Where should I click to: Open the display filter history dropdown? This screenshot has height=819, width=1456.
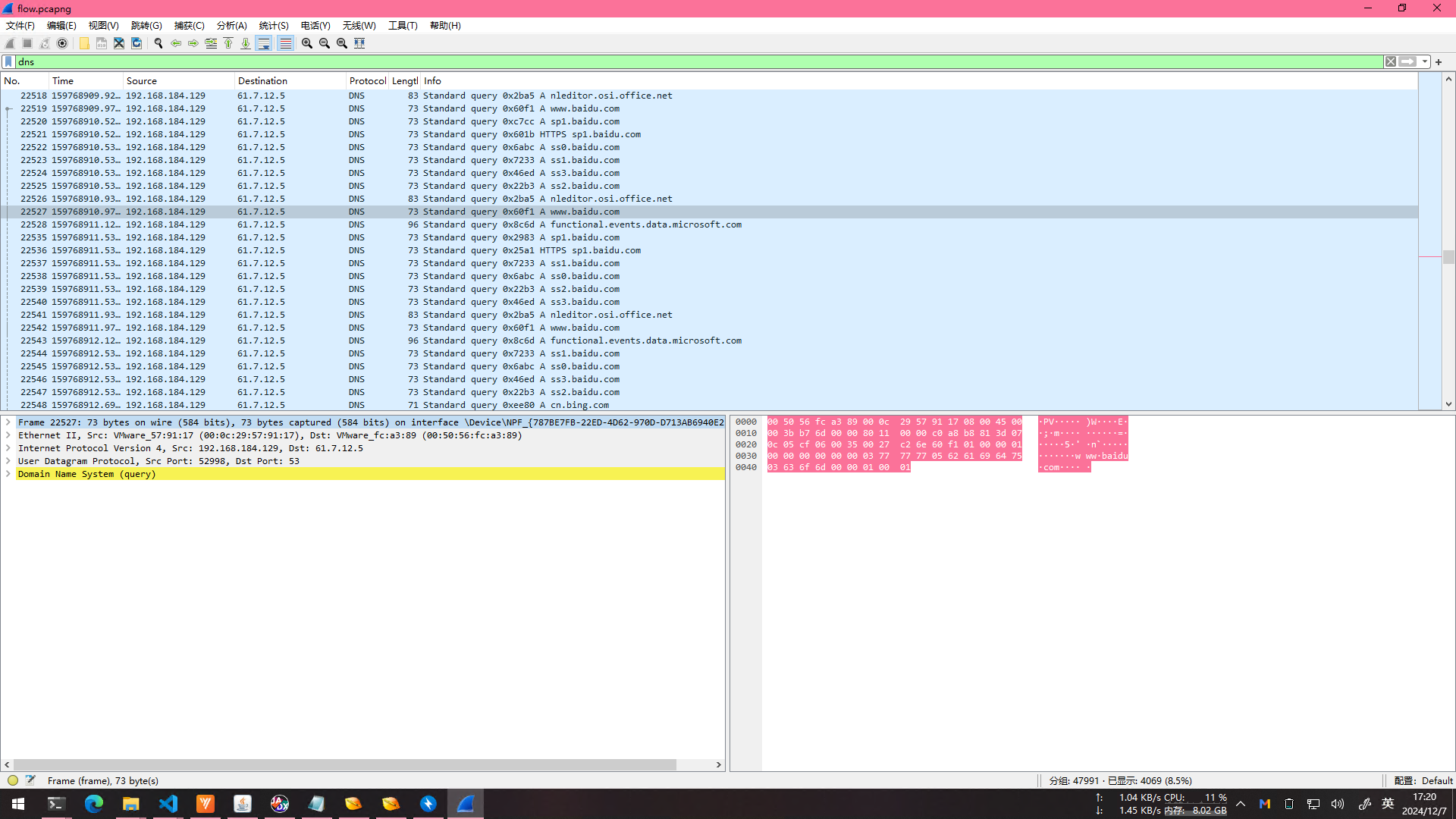click(1425, 61)
